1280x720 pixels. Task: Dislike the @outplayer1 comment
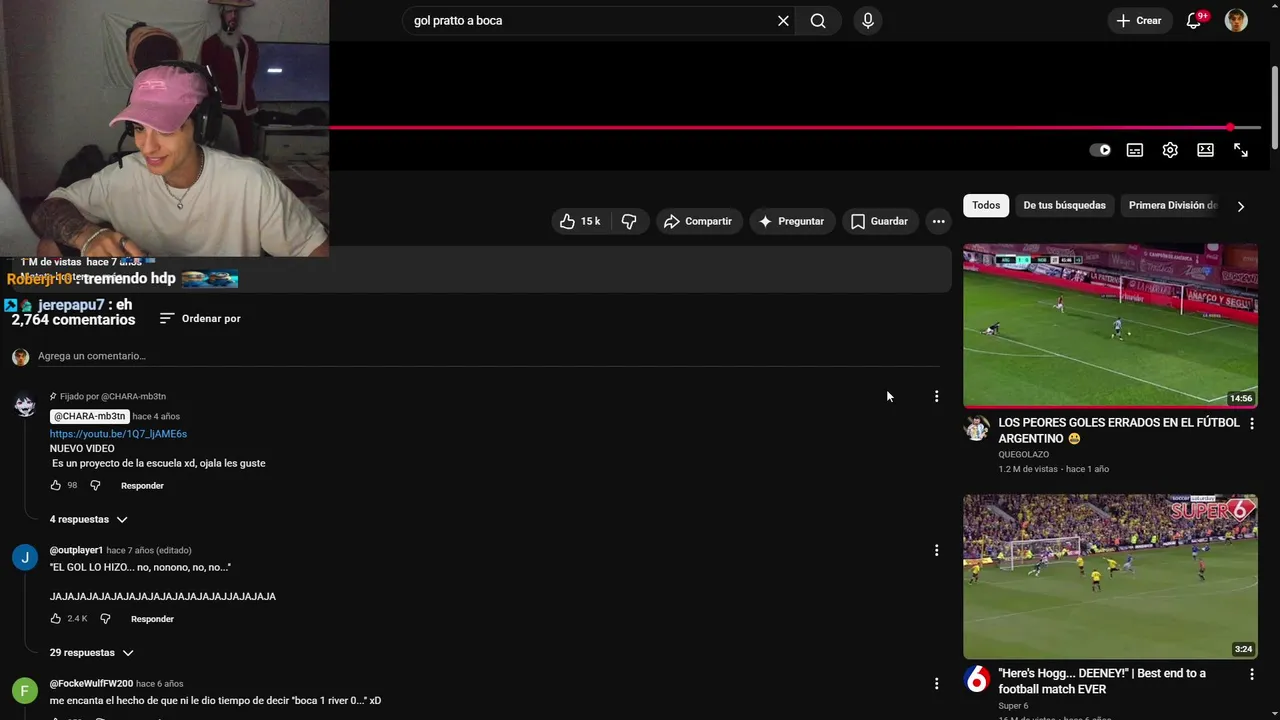(105, 618)
